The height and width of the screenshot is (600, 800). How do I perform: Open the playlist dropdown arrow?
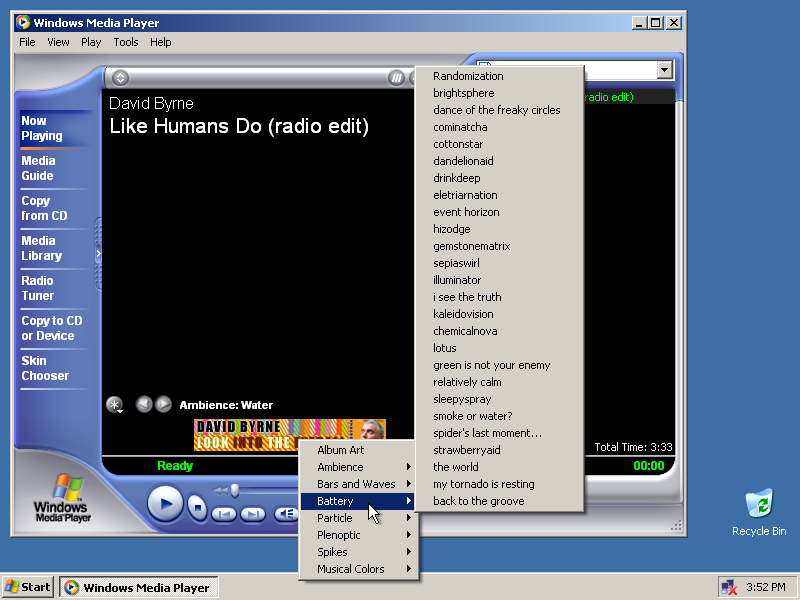click(x=664, y=70)
